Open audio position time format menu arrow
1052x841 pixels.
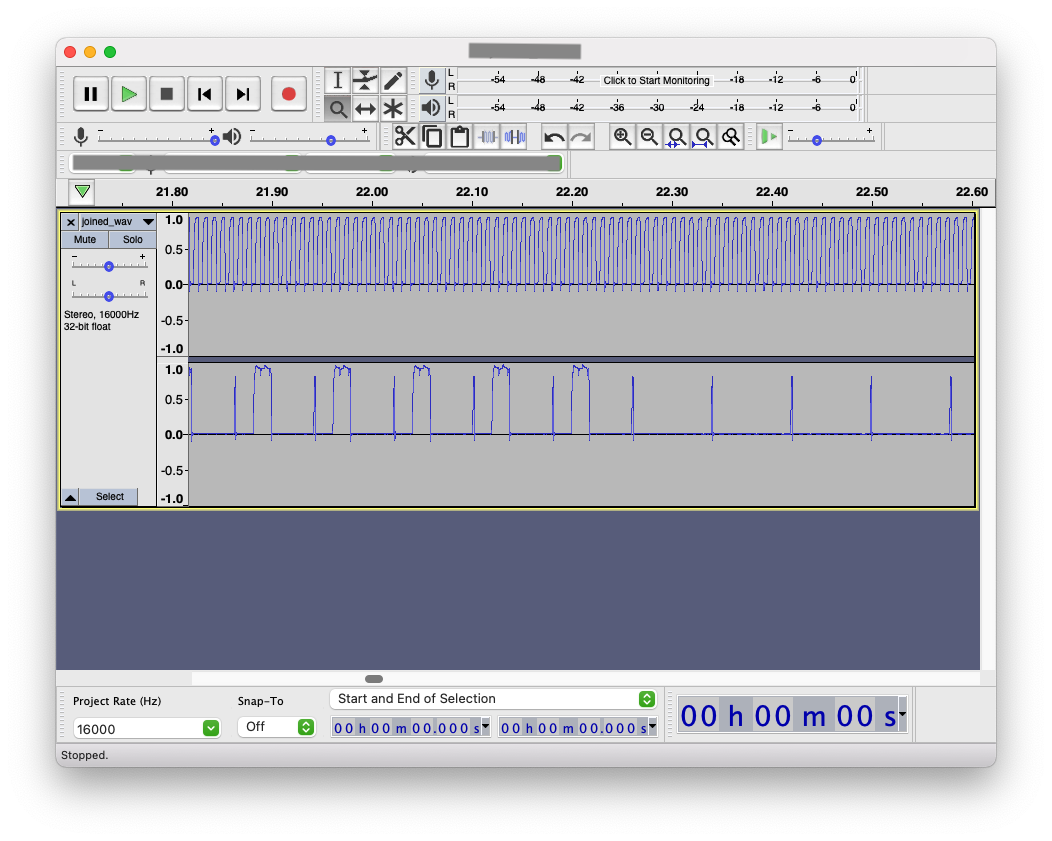tap(902, 715)
